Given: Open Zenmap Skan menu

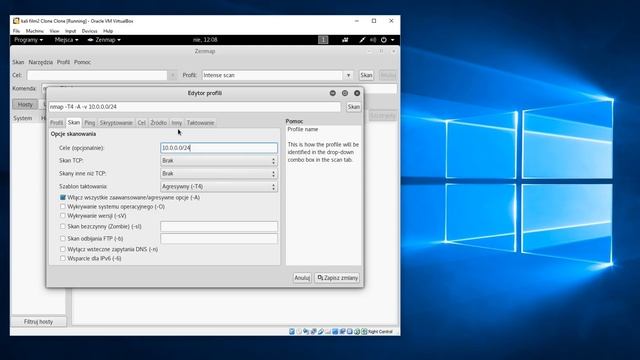Looking at the screenshot, I should (18, 62).
